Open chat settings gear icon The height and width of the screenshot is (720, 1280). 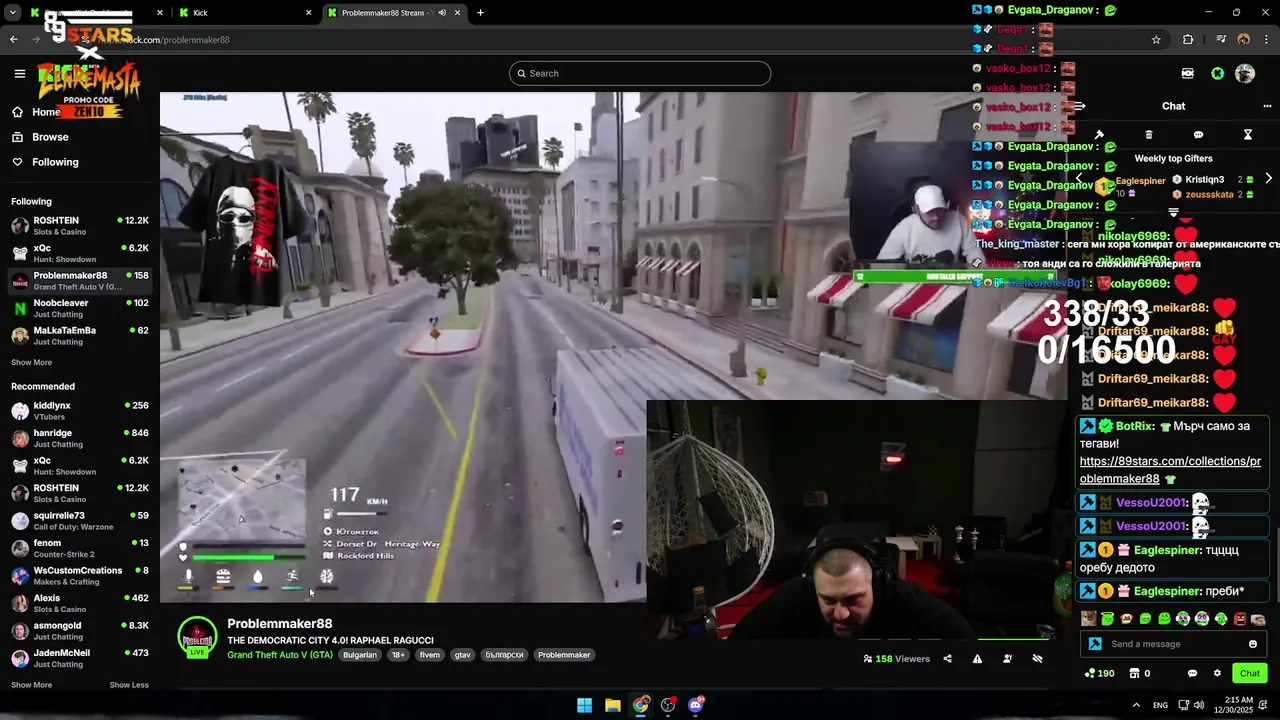(1217, 673)
